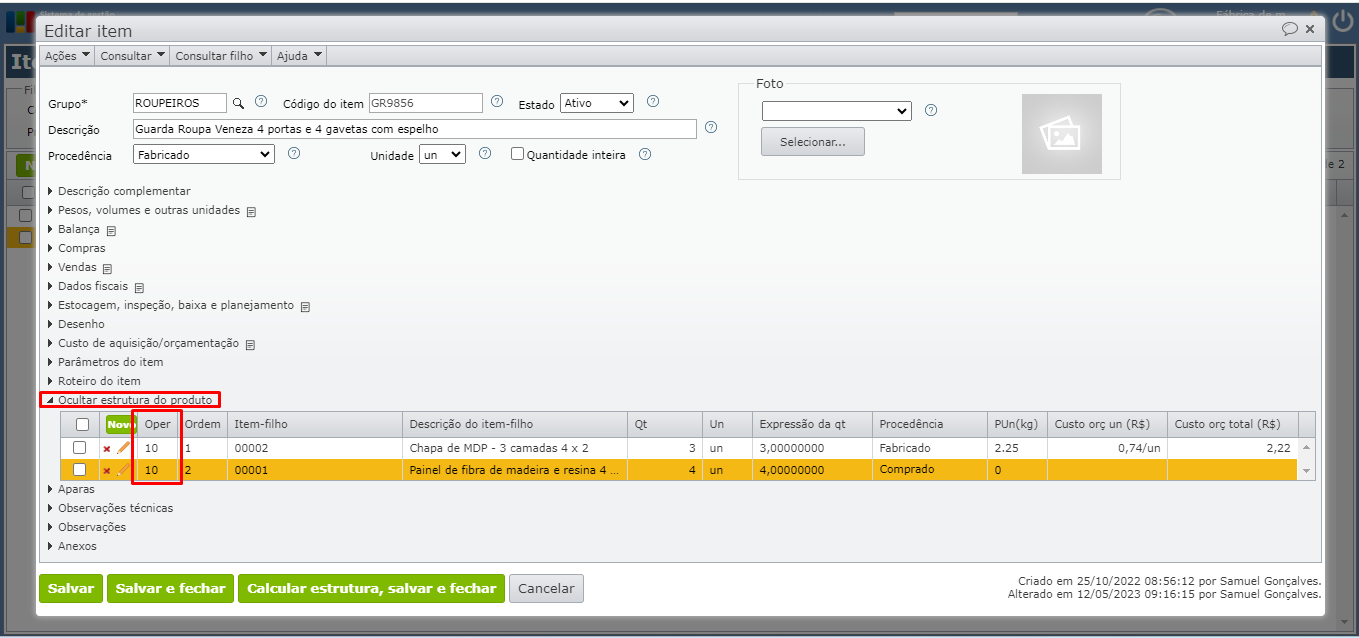The width and height of the screenshot is (1359, 638).
Task: Open the Ações menu
Action: 67,56
